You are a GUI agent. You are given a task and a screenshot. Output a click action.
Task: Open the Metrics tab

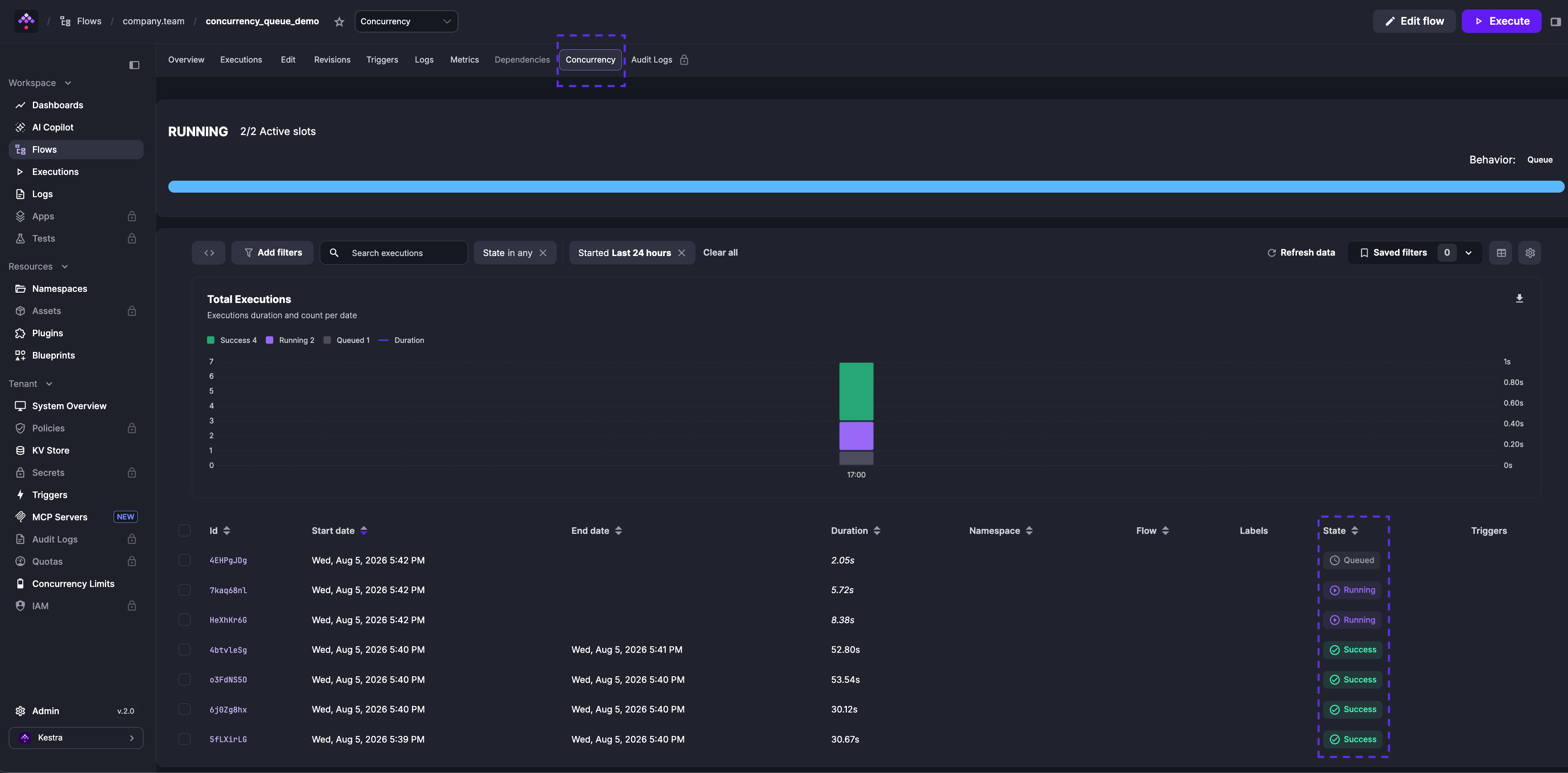pos(465,60)
